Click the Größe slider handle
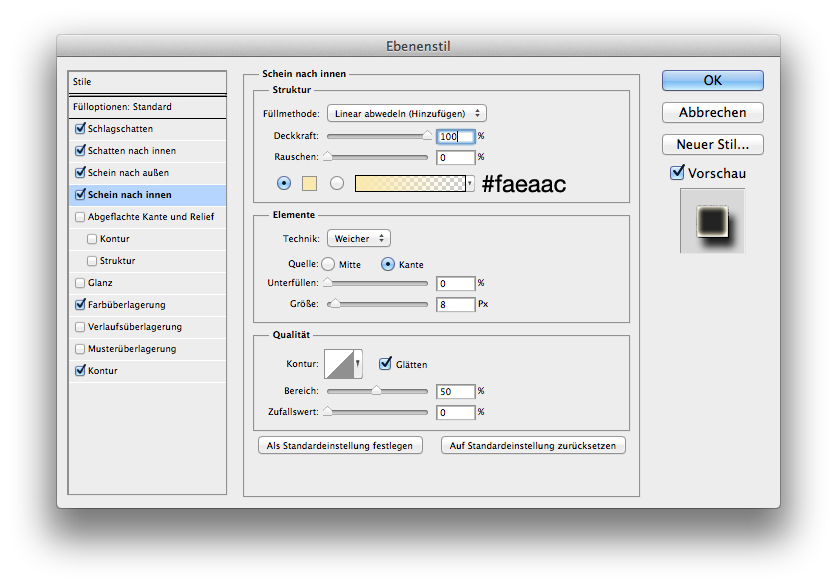837x587 pixels. [x=335, y=304]
